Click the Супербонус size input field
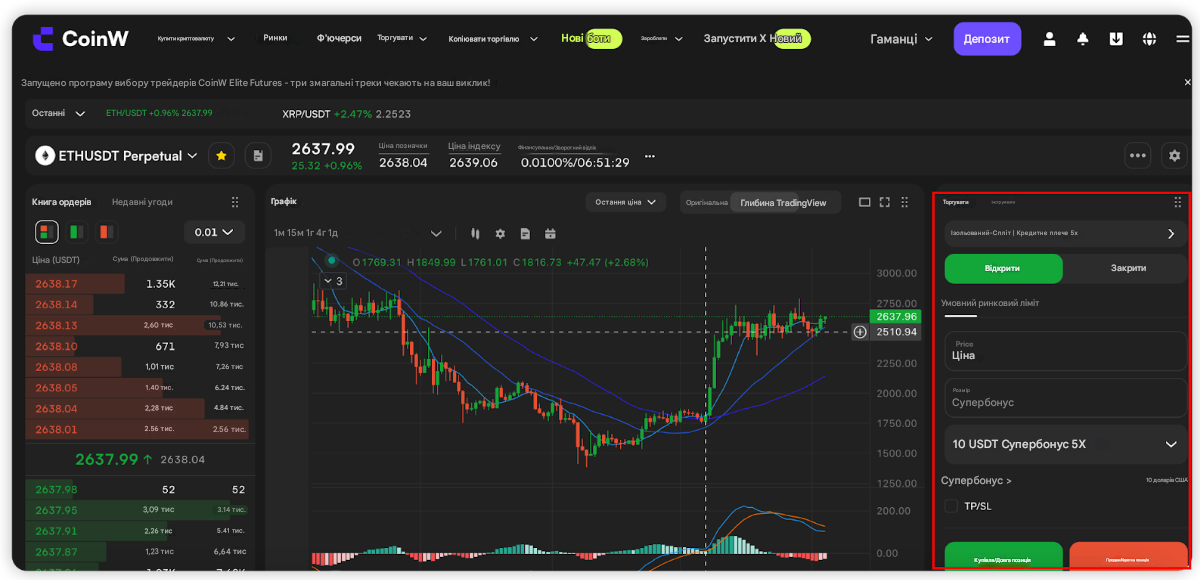 pos(1066,397)
